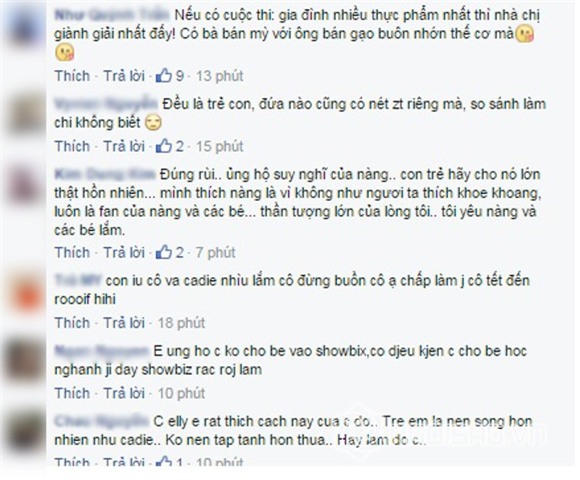Click the kissing emoji after 'thế cơ mà'

[x=525, y=34]
